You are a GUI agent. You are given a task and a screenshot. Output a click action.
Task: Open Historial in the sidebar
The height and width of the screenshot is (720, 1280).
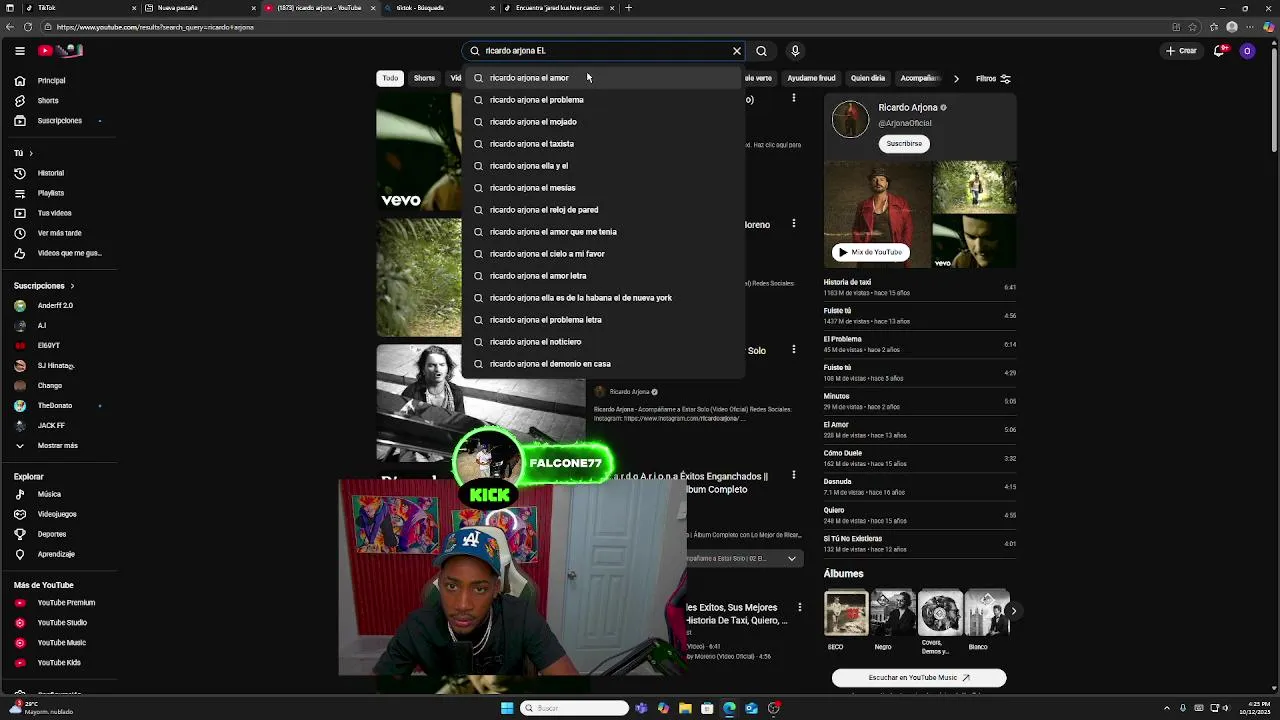tap(50, 173)
